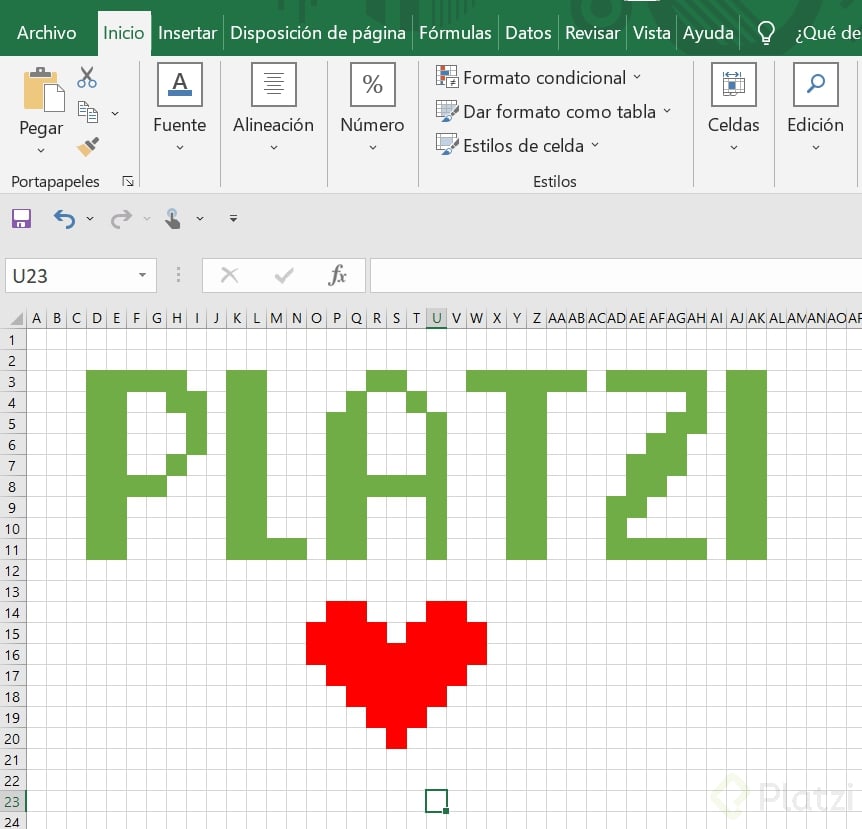Cancel formula entry with the X icon

(229, 275)
